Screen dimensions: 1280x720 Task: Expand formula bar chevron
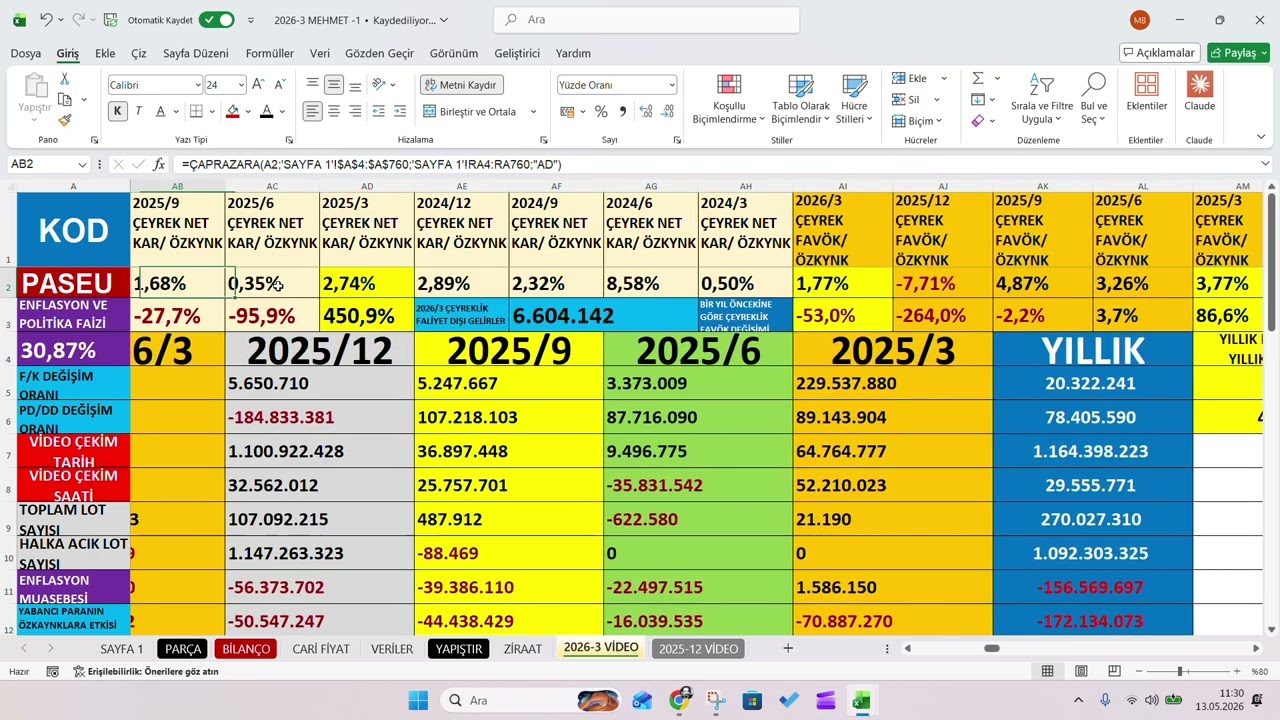pyautogui.click(x=1265, y=164)
